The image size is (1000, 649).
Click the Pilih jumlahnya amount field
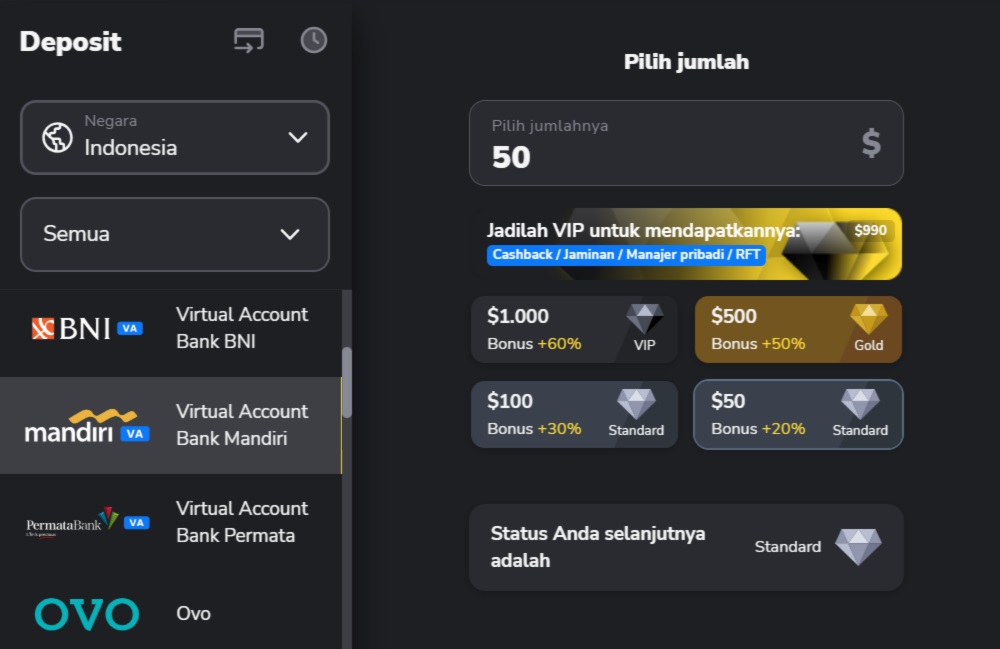coord(660,144)
